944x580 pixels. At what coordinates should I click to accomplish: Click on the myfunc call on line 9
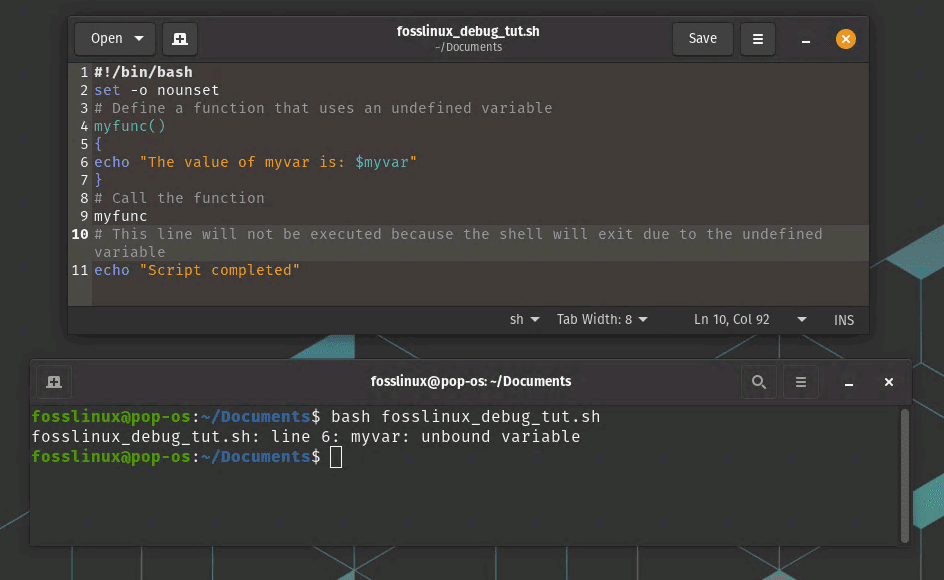(x=121, y=216)
